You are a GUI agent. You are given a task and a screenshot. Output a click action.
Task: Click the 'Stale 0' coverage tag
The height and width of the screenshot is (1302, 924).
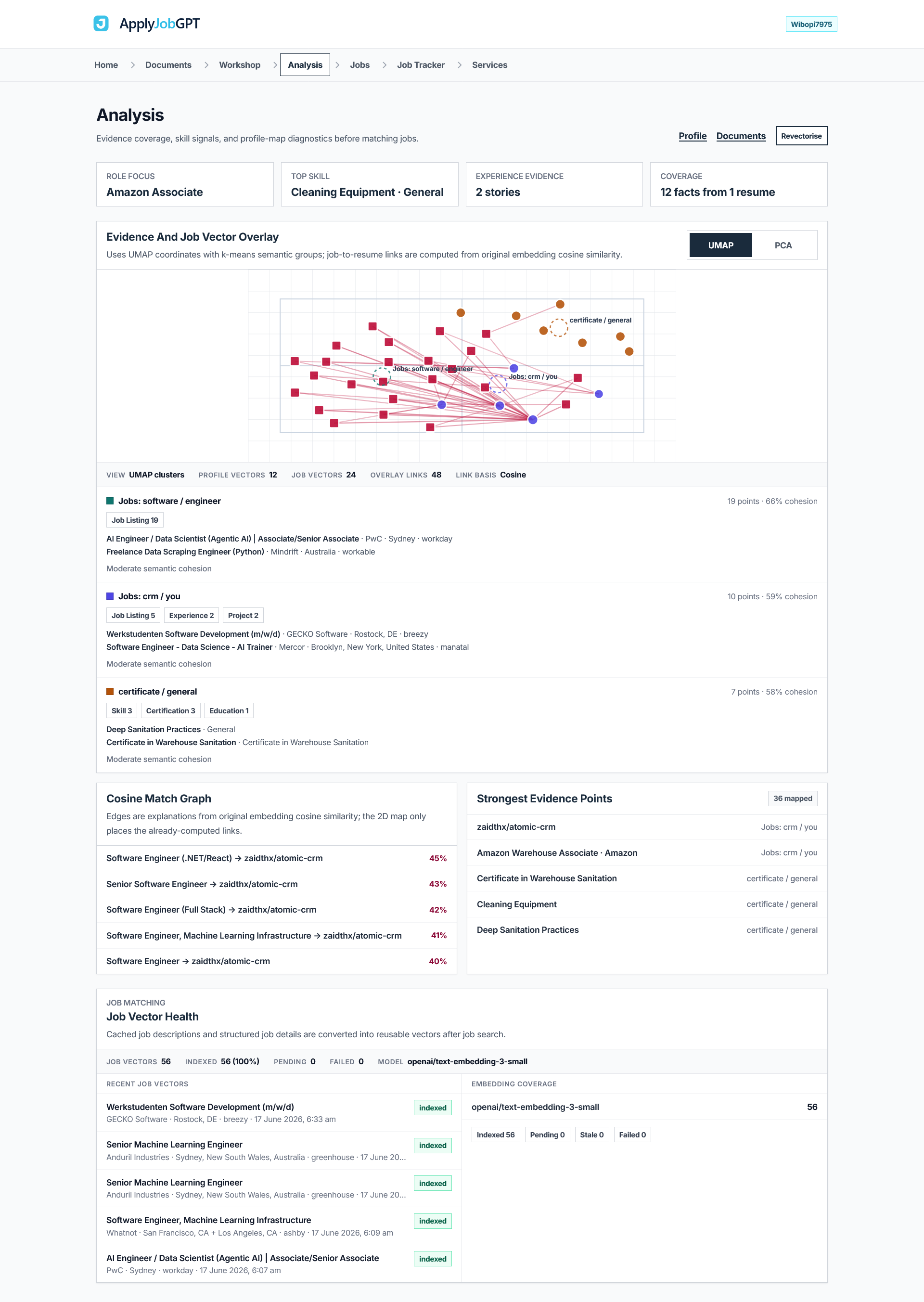[x=592, y=1134]
